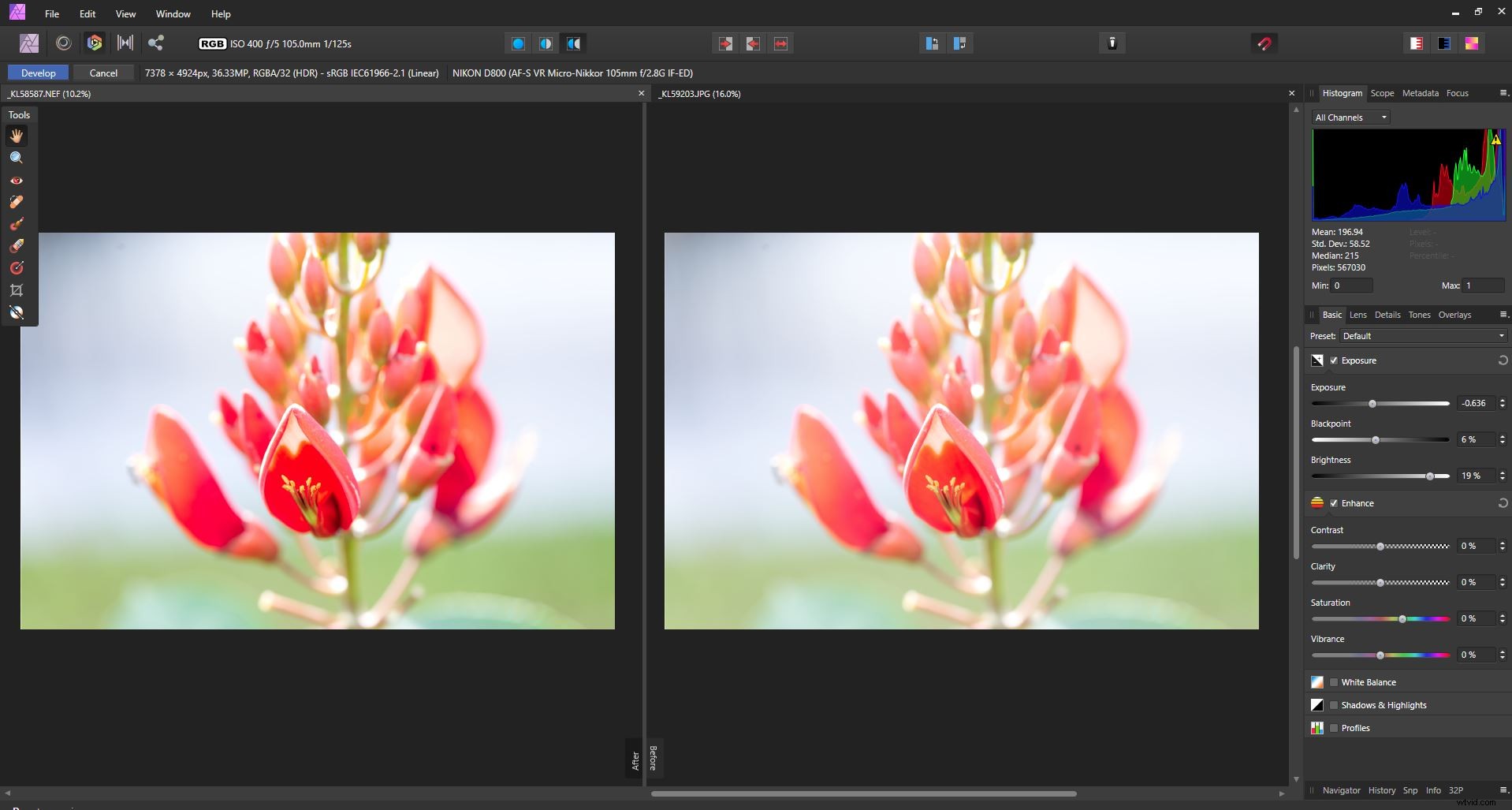Viewport: 1512px width, 810px height.
Task: Select the Blemish Removal tool
Action: pyautogui.click(x=17, y=202)
